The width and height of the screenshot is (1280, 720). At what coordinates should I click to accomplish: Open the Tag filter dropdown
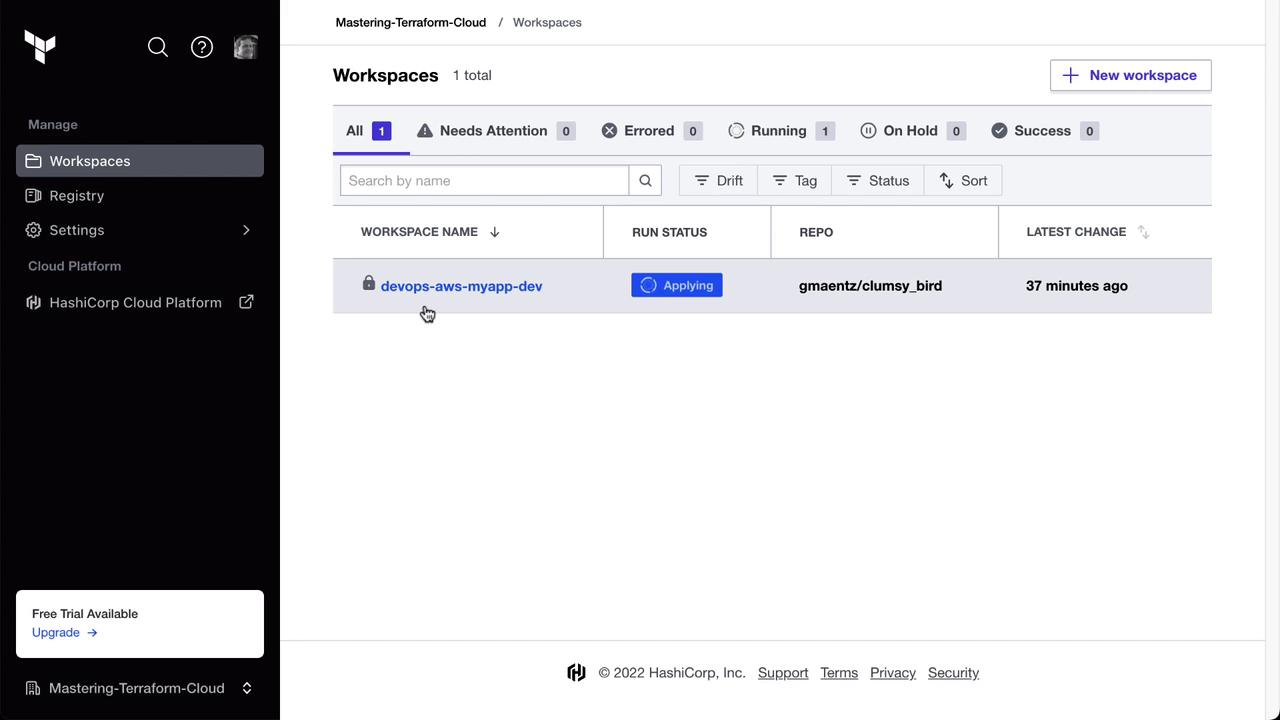pyautogui.click(x=795, y=181)
